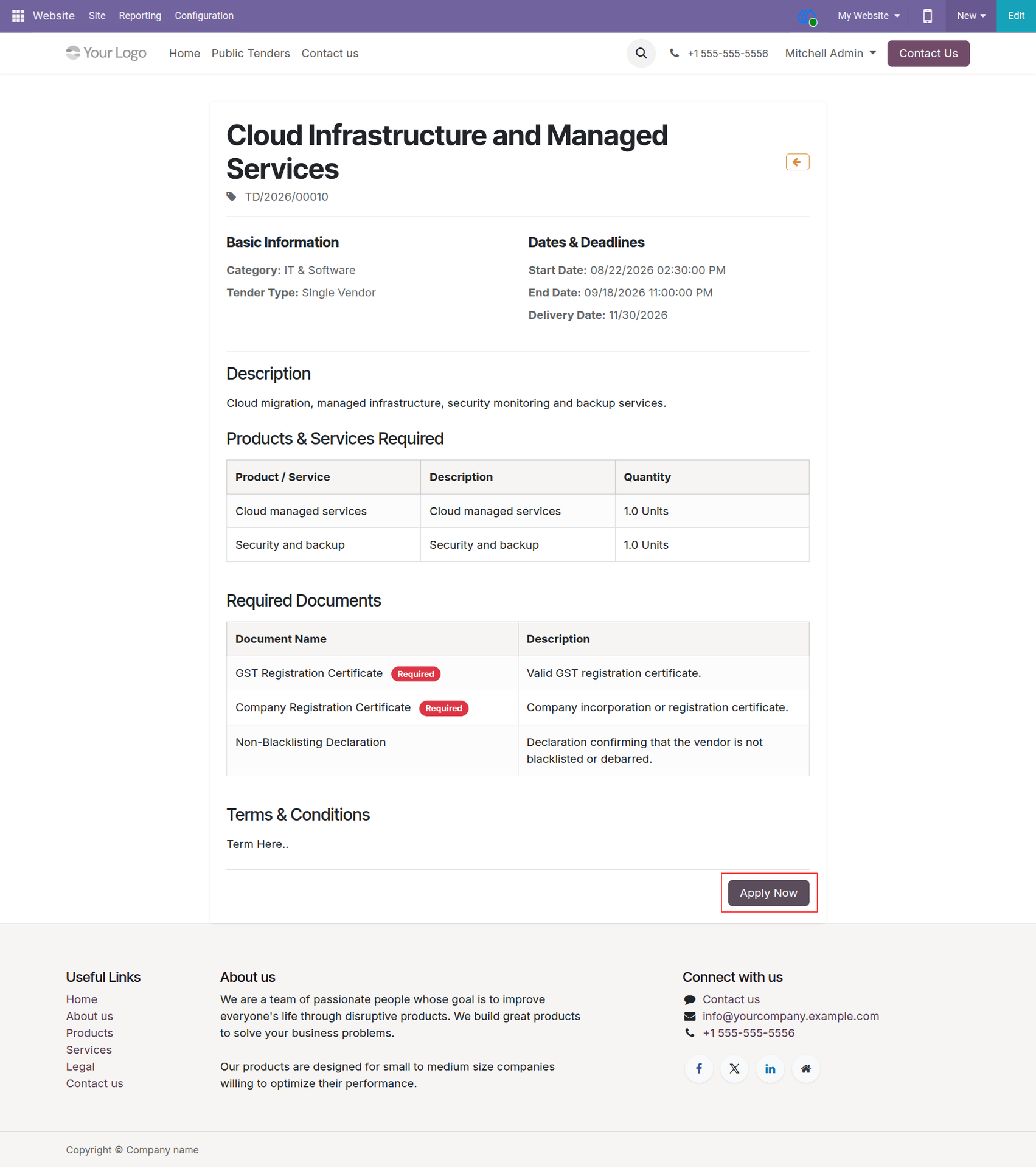Select the GST Registration Certificate row

coord(518,673)
